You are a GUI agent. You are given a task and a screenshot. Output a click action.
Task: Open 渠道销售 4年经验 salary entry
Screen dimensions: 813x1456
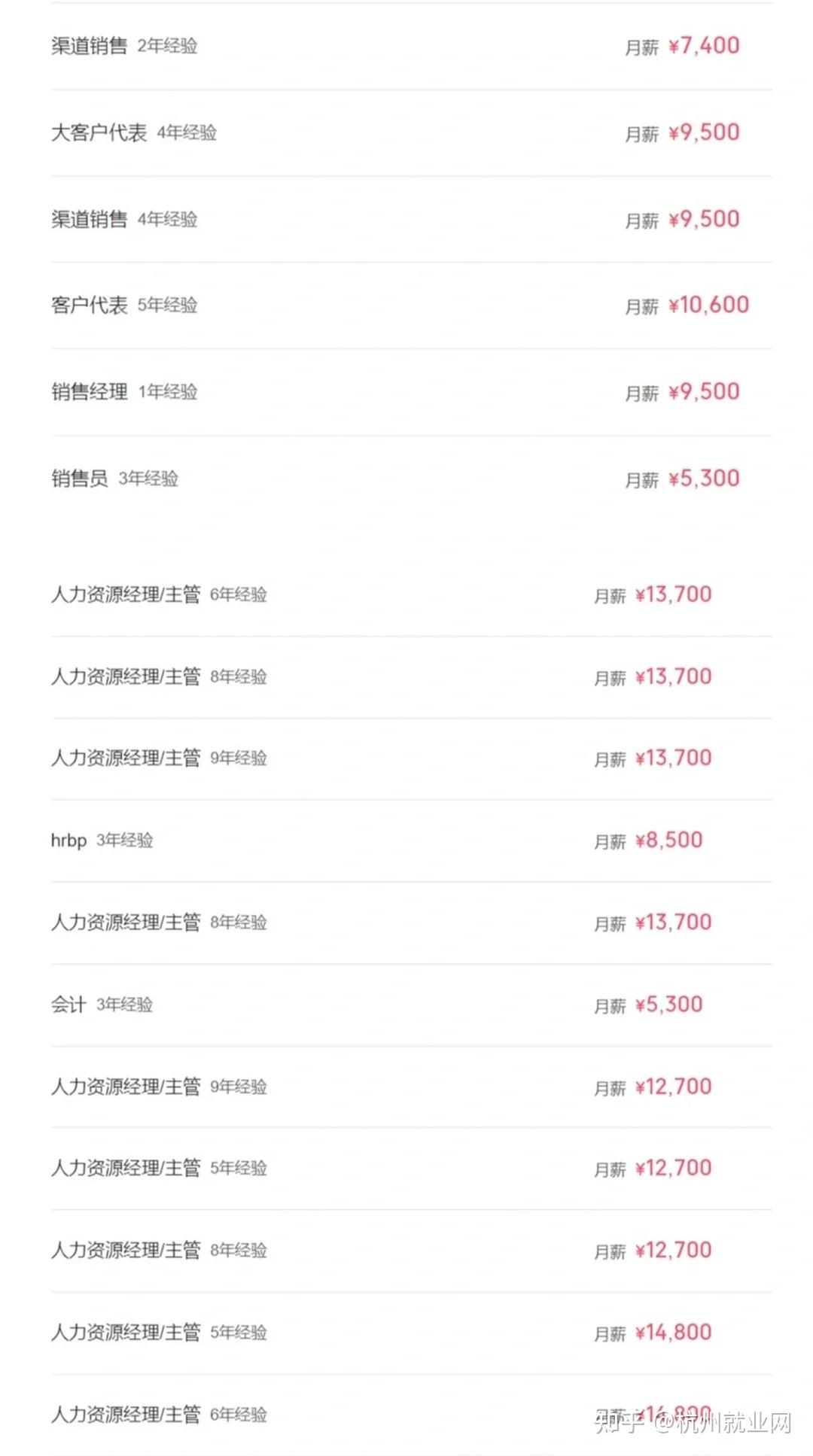tap(412, 220)
